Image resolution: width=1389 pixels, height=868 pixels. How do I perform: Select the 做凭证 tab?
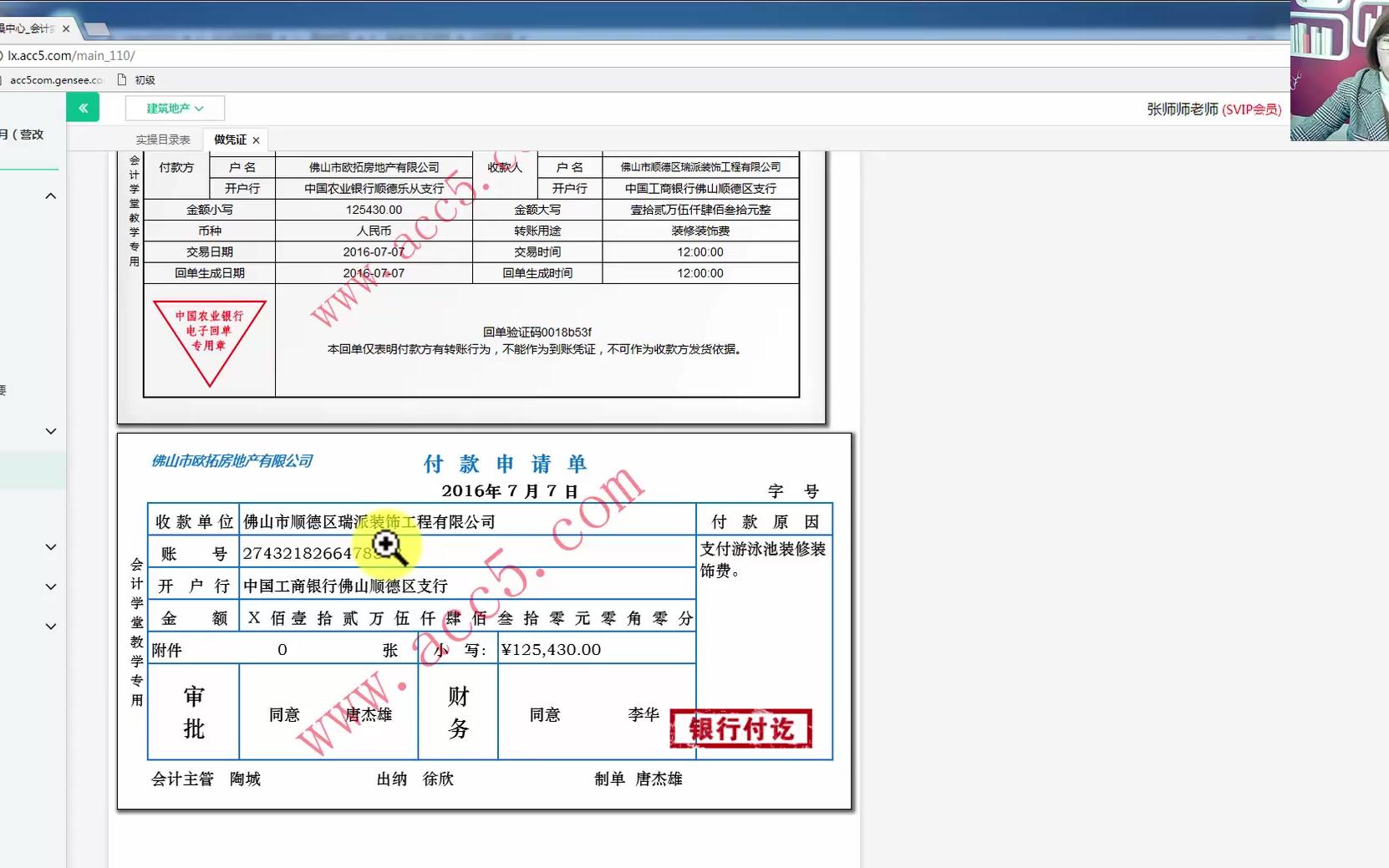[230, 140]
